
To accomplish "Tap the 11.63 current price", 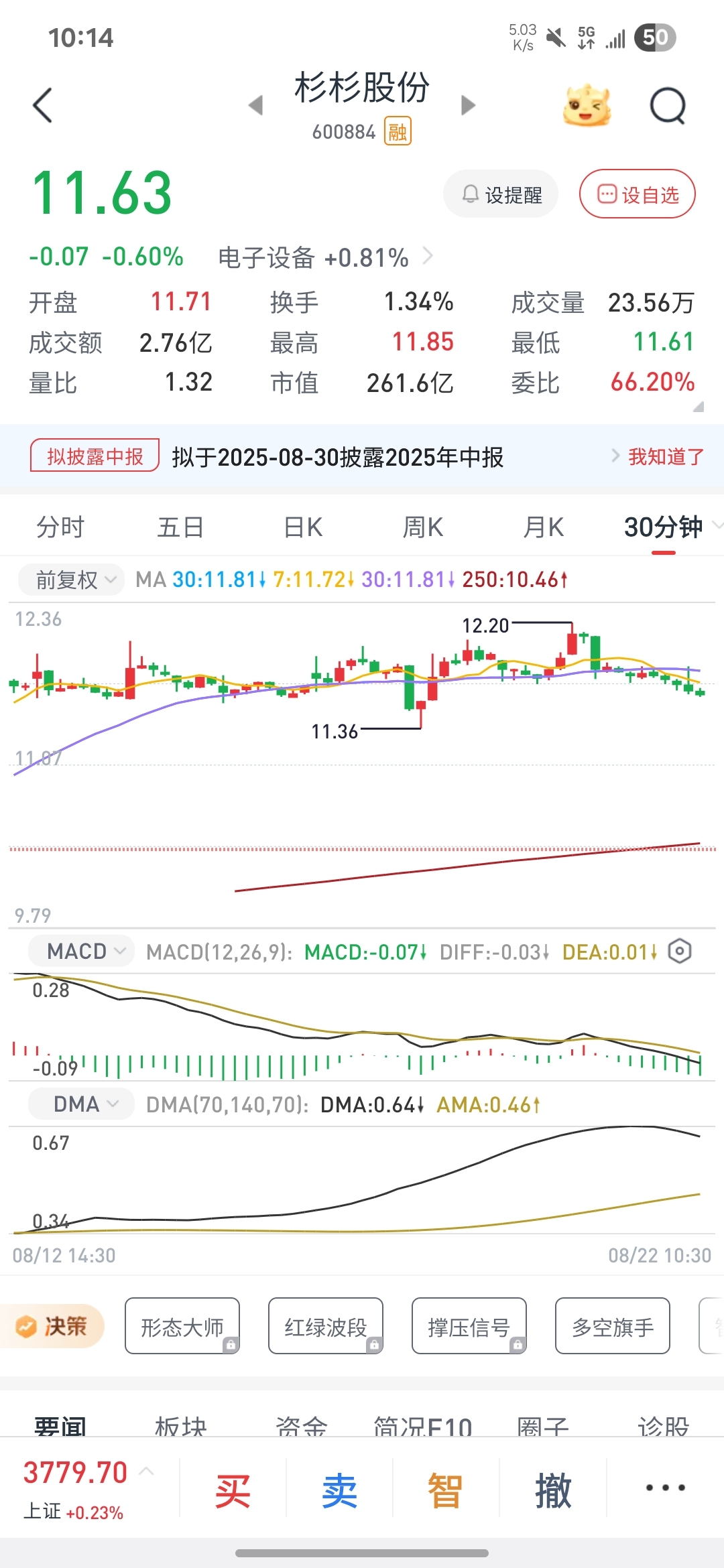I will [x=102, y=193].
